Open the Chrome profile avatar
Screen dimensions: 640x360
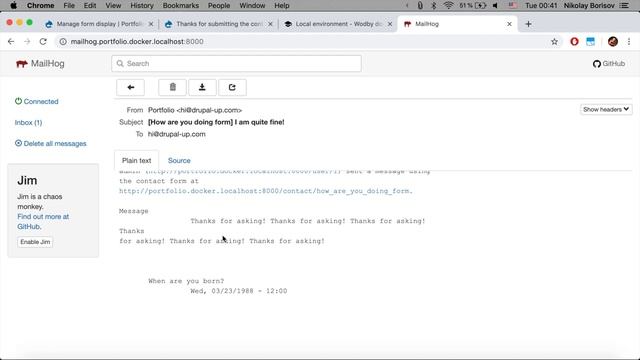(x=613, y=42)
